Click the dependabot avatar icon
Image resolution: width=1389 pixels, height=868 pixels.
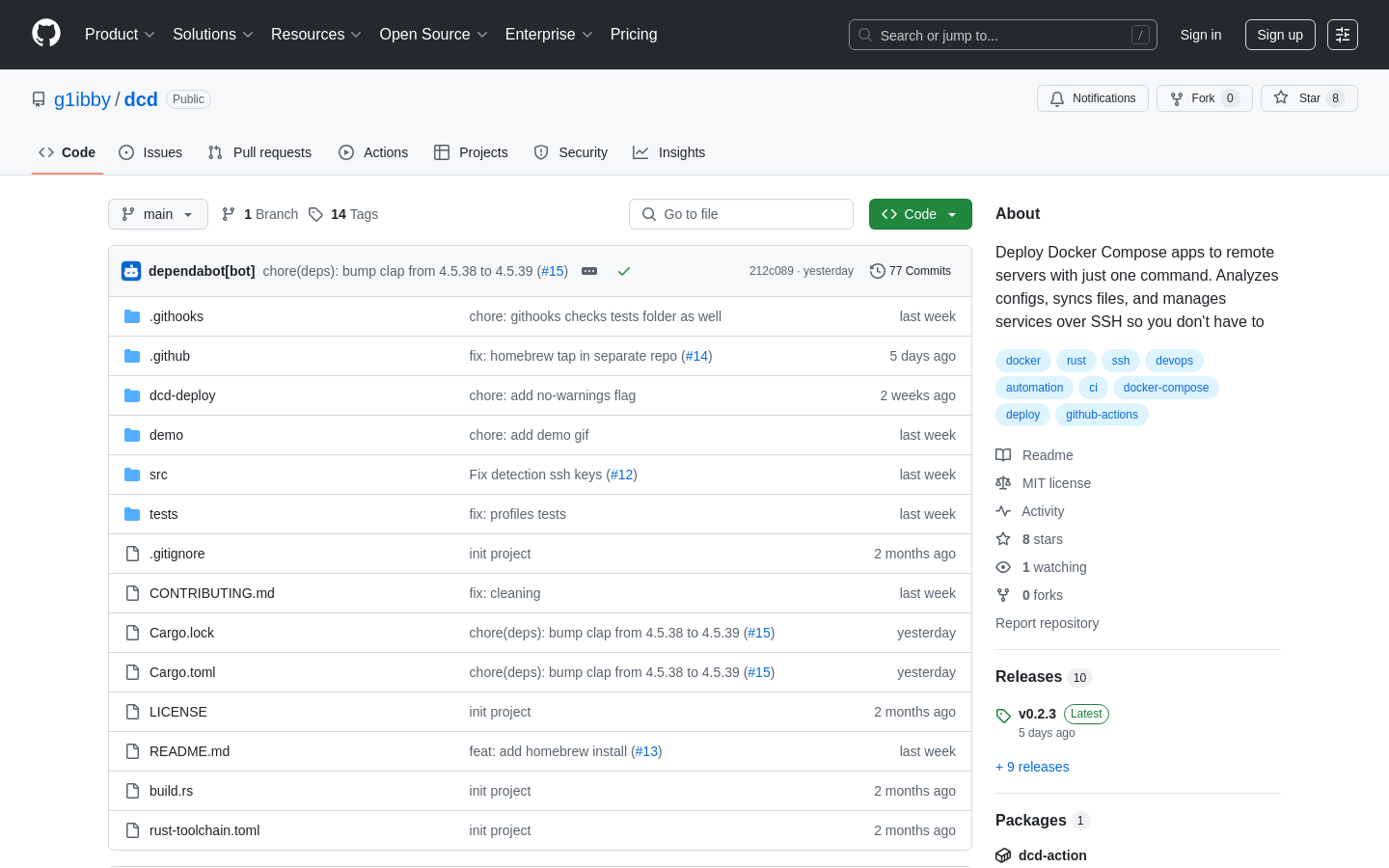click(131, 271)
